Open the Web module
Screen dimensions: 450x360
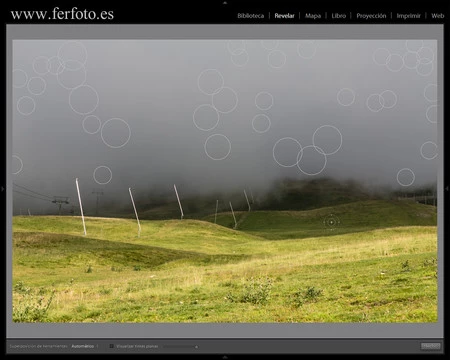[437, 16]
